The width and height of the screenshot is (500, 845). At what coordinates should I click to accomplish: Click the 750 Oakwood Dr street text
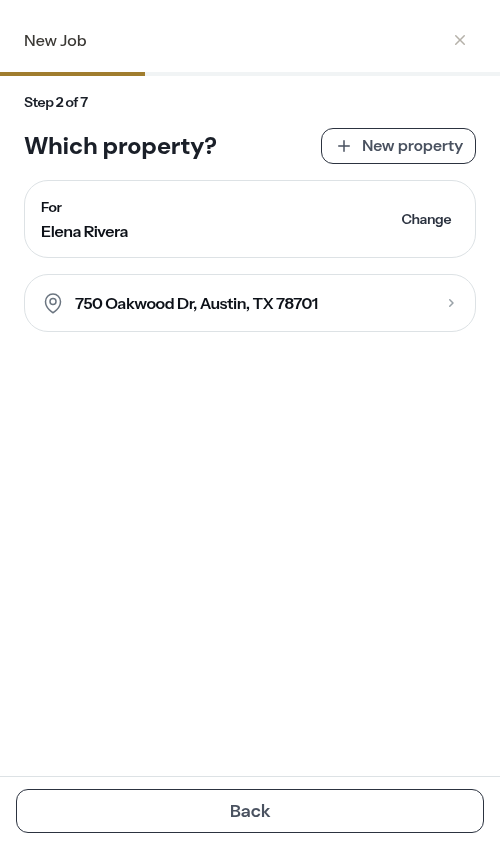(x=135, y=304)
